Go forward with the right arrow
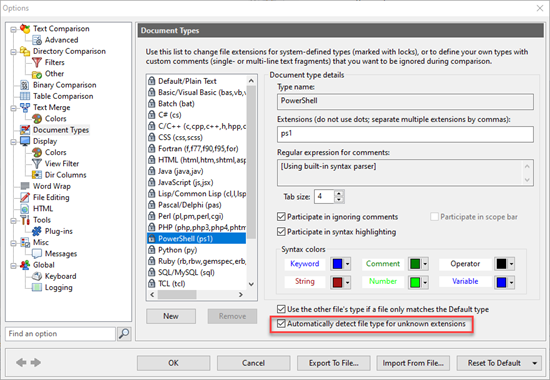The width and height of the screenshot is (550, 380). (x=36, y=362)
